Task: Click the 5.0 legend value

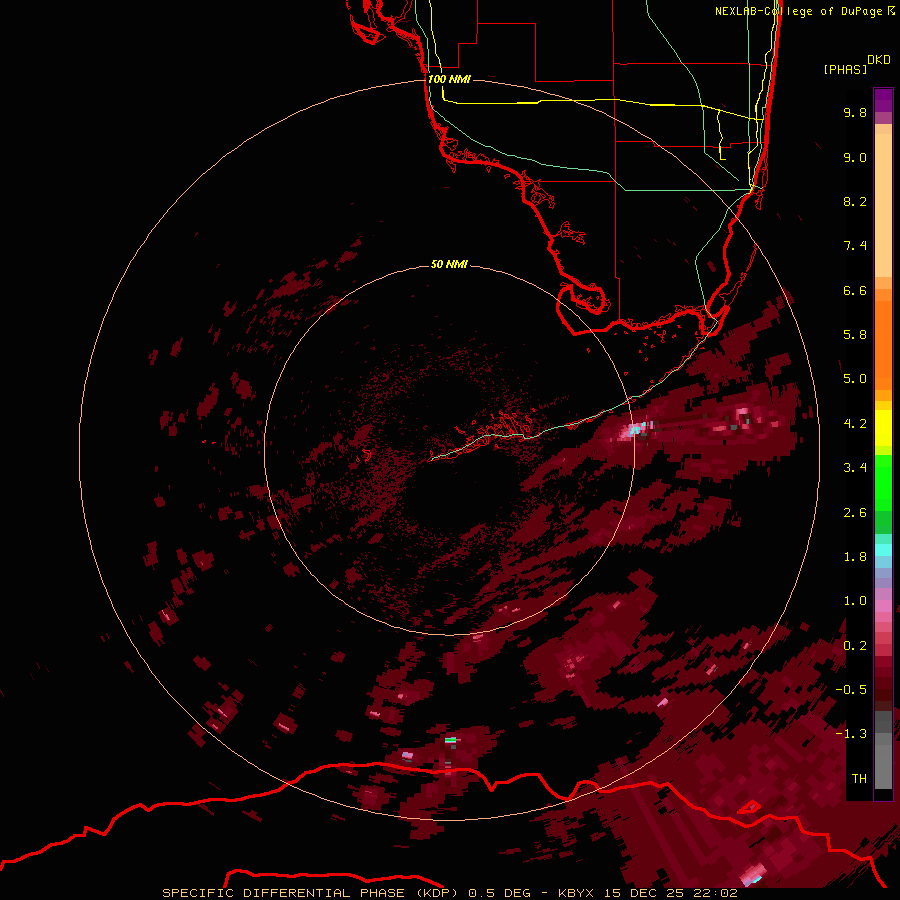Action: pos(855,379)
